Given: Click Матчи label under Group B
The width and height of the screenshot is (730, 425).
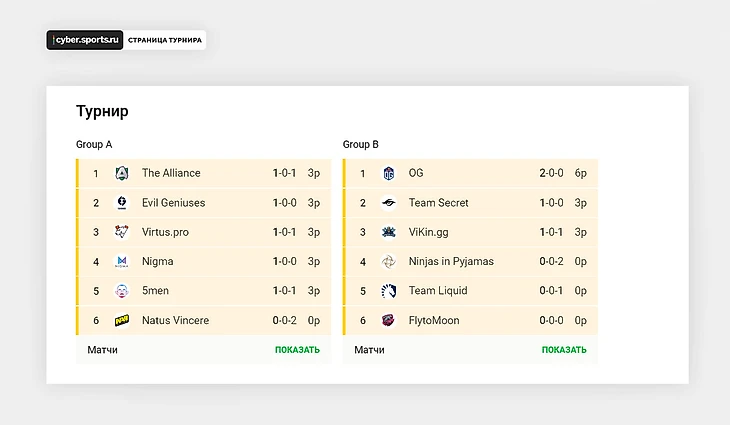Looking at the screenshot, I should point(369,350).
